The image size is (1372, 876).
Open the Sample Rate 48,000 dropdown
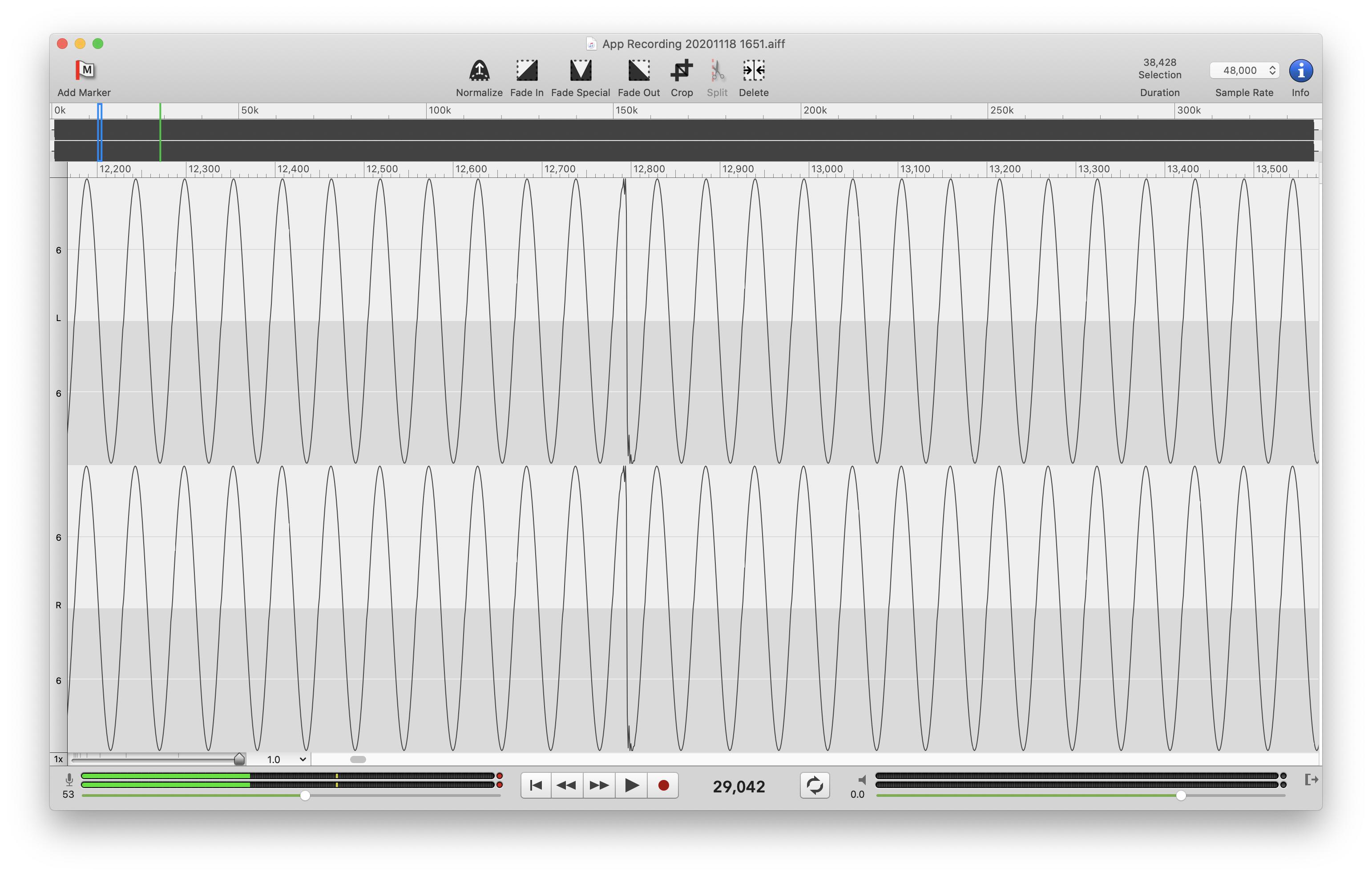(x=1244, y=70)
